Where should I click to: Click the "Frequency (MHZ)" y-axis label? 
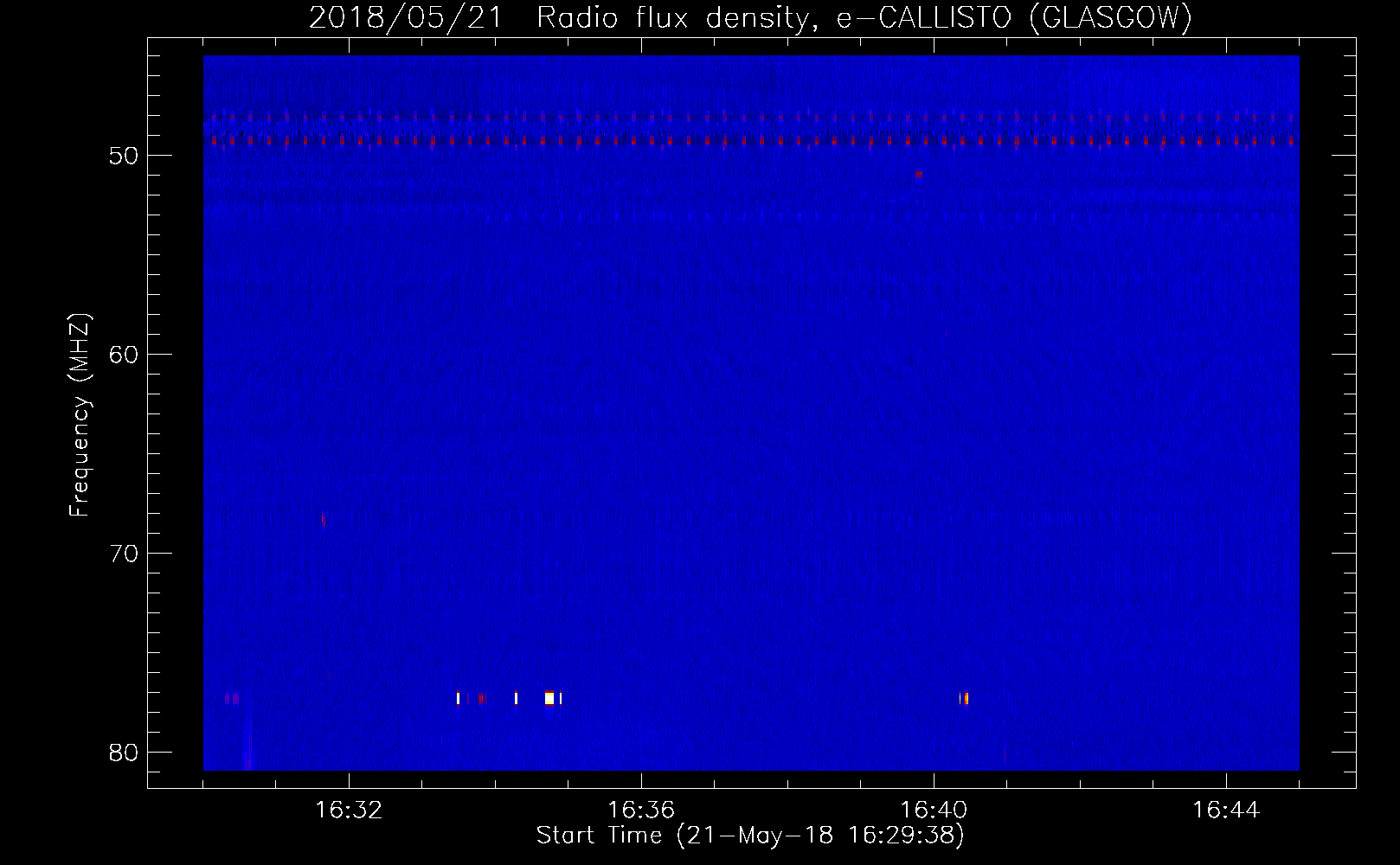pos(80,415)
